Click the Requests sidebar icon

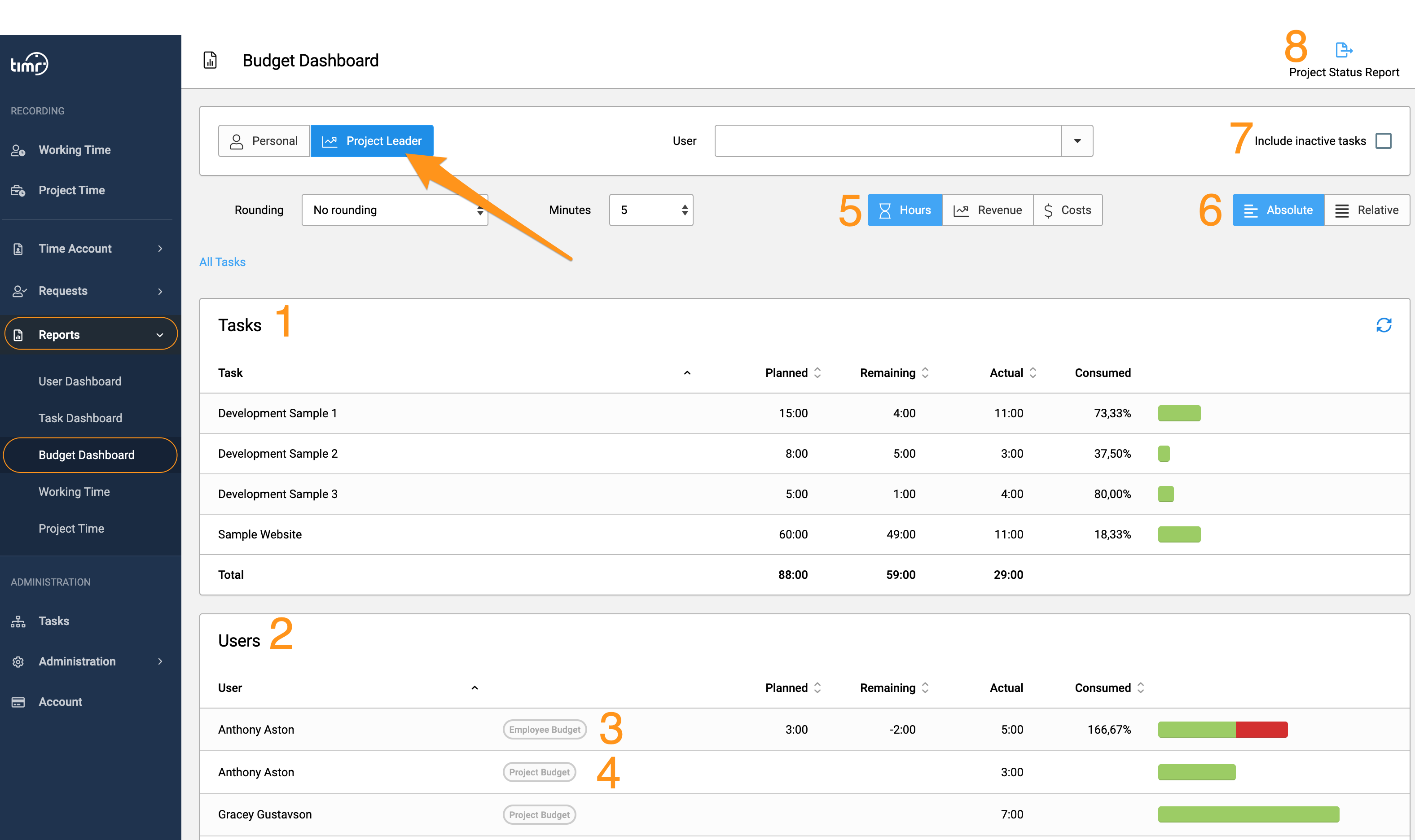[x=19, y=291]
